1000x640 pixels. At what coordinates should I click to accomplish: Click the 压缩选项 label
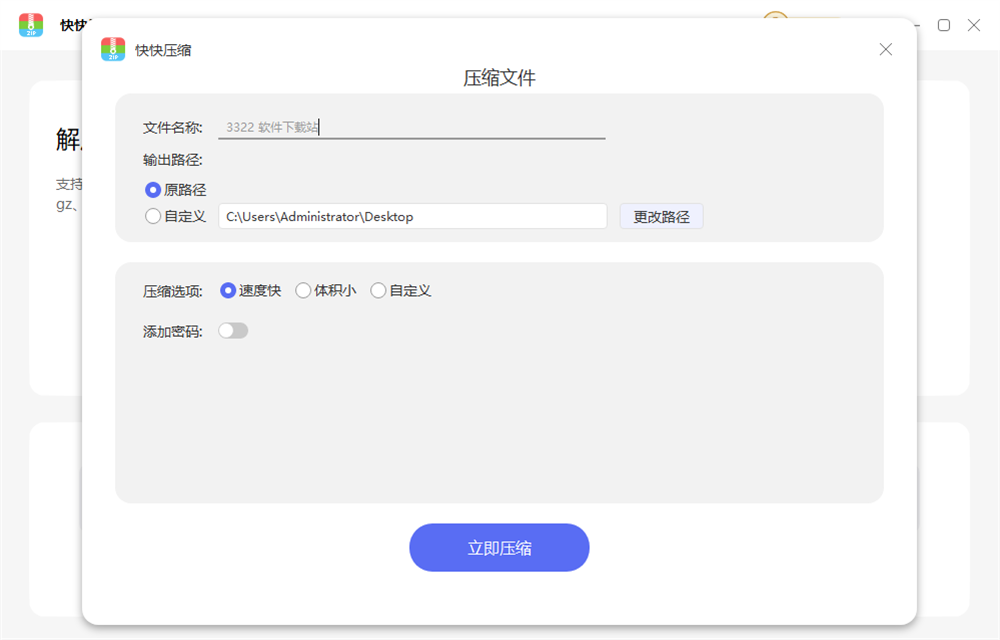pyautogui.click(x=173, y=291)
